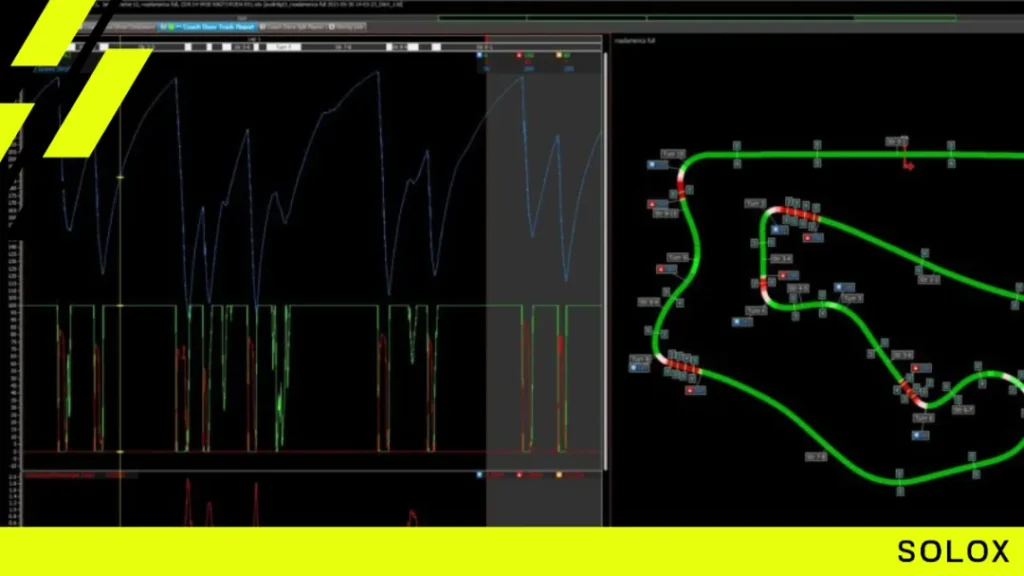Select the Turn 7 segment in the lap bar
Image resolution: width=1024 pixels, height=576 pixels.
point(284,47)
